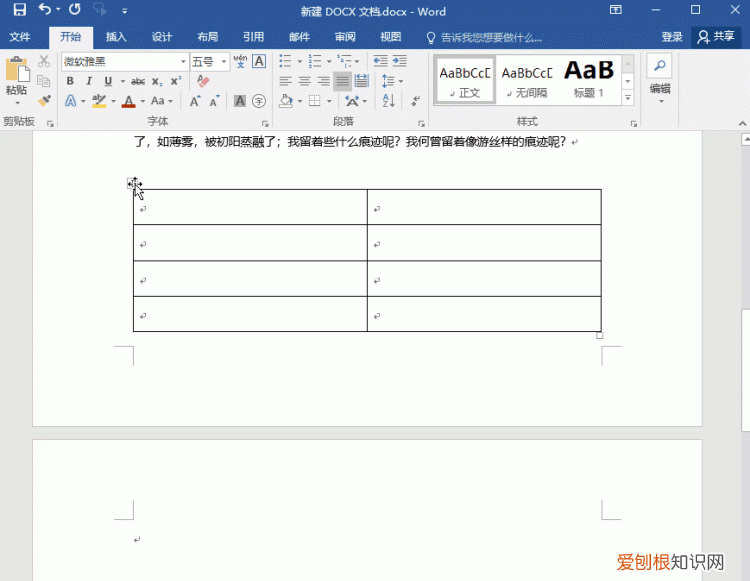Toggle italic formatting

click(89, 81)
